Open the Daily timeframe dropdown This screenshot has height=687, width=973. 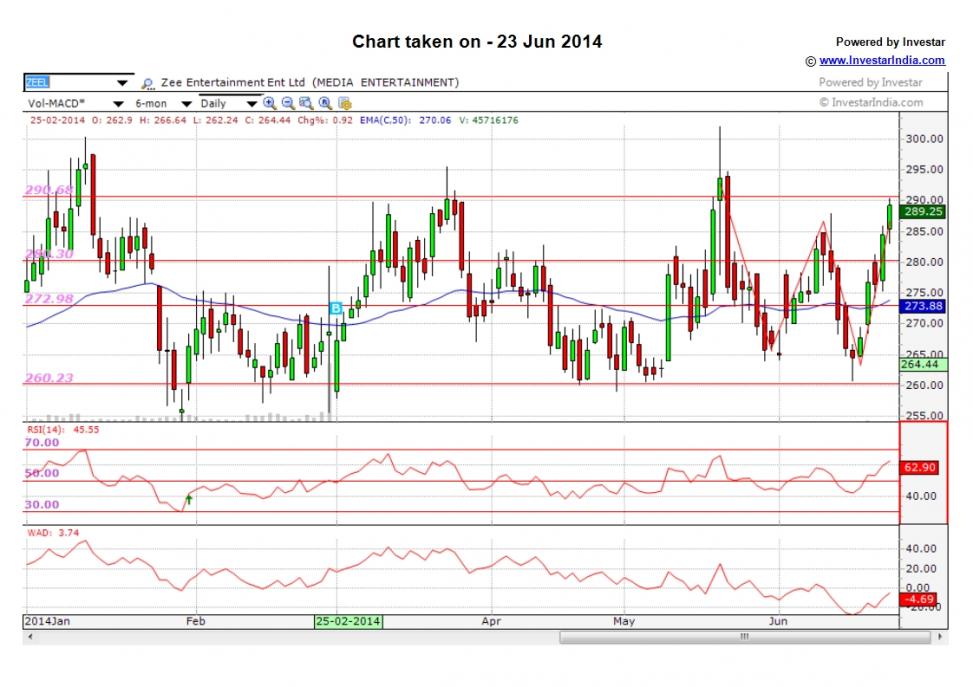251,104
